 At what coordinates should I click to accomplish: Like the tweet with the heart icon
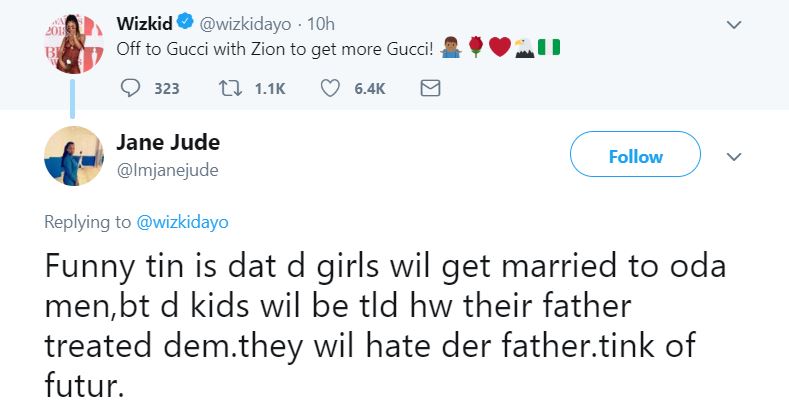(x=331, y=88)
